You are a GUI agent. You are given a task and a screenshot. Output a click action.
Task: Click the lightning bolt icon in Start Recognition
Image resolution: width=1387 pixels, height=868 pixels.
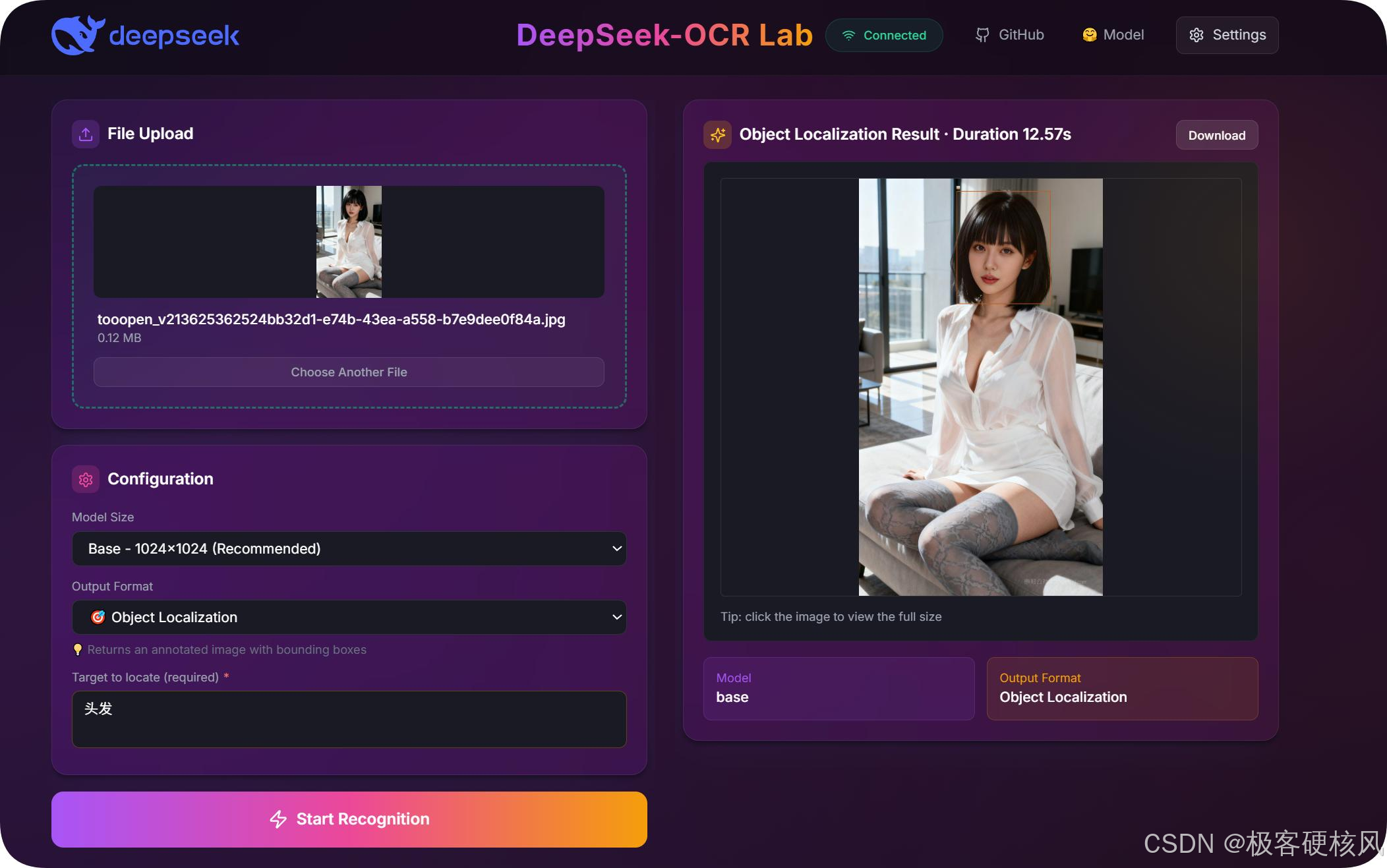(x=278, y=819)
